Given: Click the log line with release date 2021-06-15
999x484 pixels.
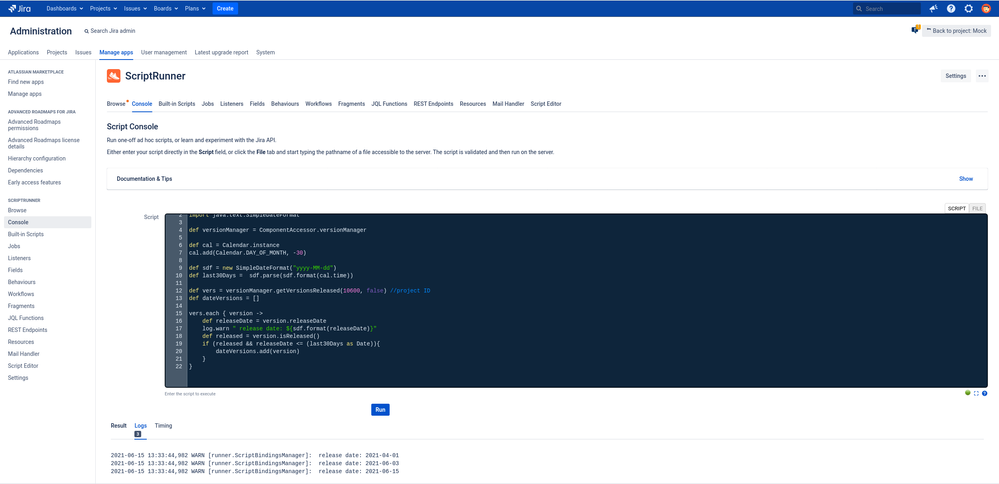Looking at the screenshot, I should tap(255, 472).
